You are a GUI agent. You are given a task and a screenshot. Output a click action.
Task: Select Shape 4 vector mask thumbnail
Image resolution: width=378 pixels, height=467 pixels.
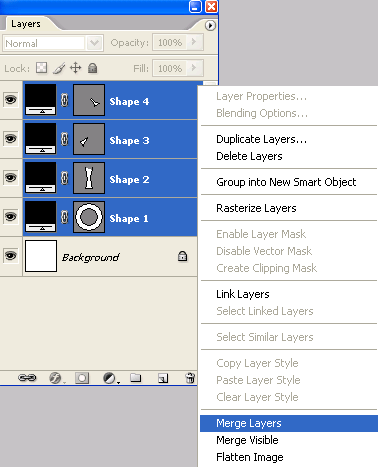[89, 100]
